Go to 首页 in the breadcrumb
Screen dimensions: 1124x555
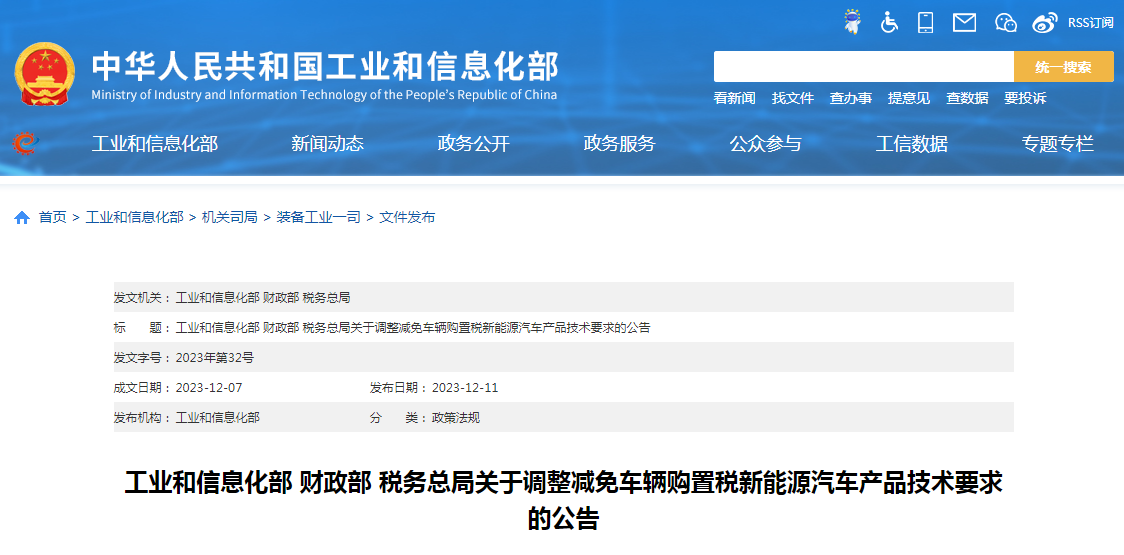(52, 217)
